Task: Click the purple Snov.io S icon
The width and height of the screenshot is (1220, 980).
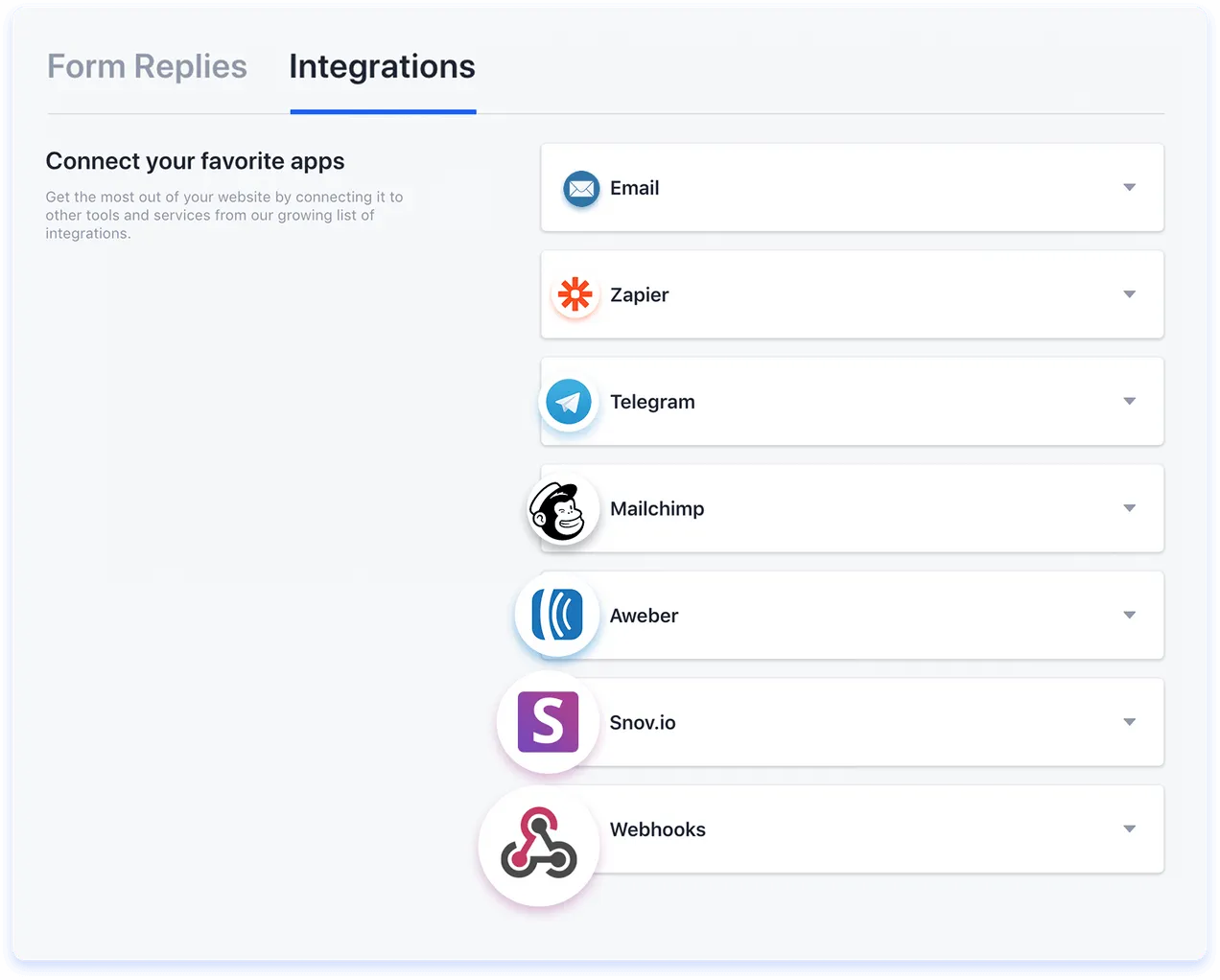Action: click(x=549, y=722)
